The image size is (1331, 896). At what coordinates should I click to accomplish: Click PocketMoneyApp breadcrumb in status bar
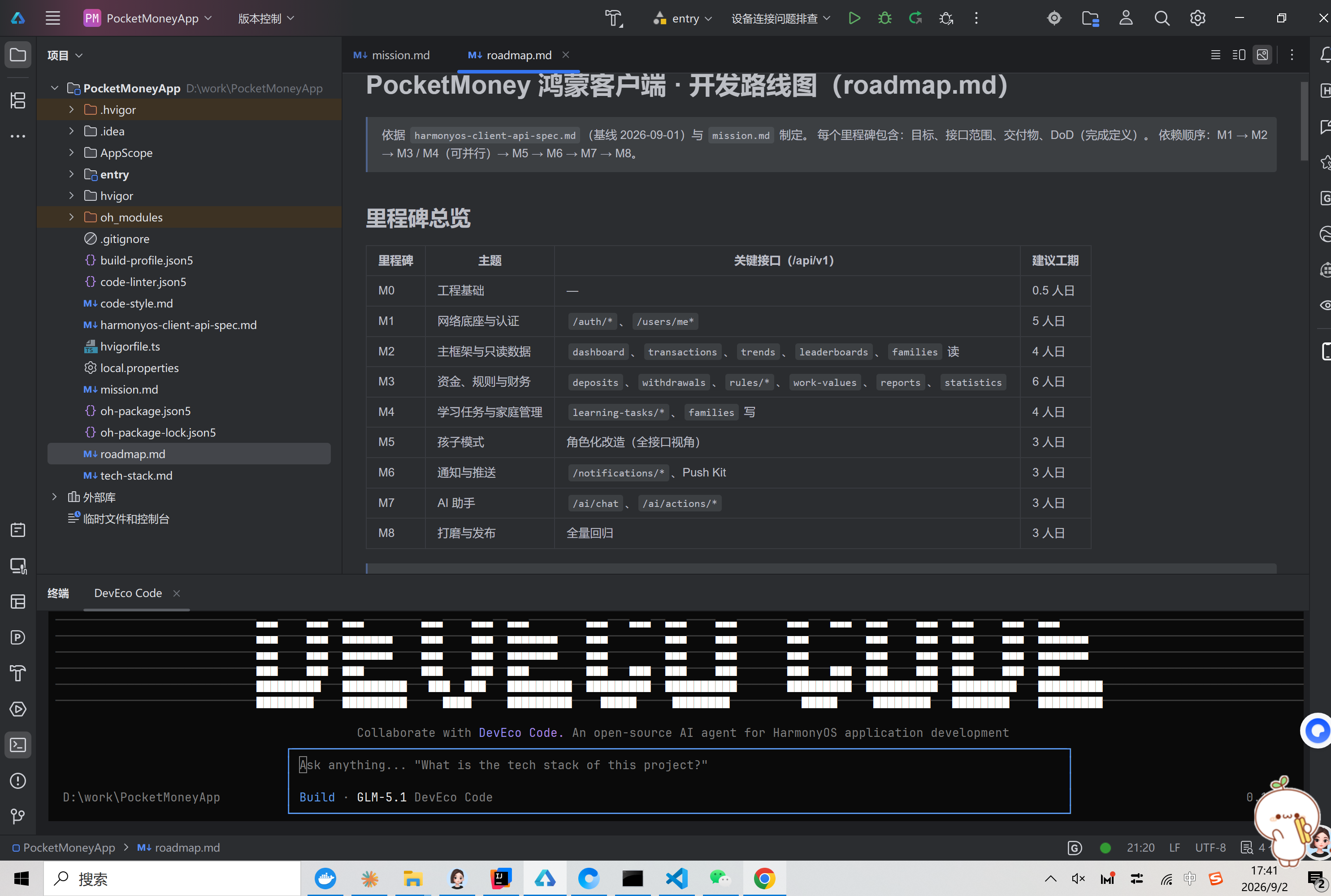[x=64, y=848]
